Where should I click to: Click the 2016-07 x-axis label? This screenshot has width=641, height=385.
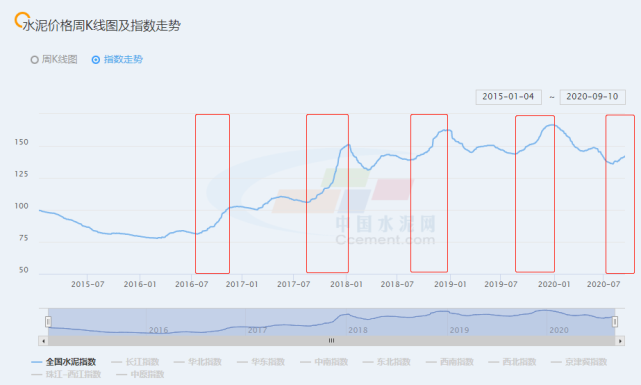pos(191,284)
